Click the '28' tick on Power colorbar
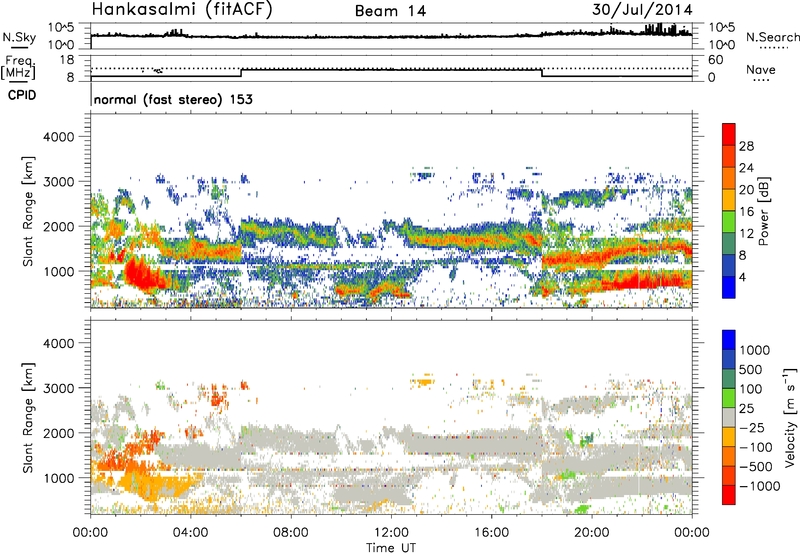 tap(746, 146)
